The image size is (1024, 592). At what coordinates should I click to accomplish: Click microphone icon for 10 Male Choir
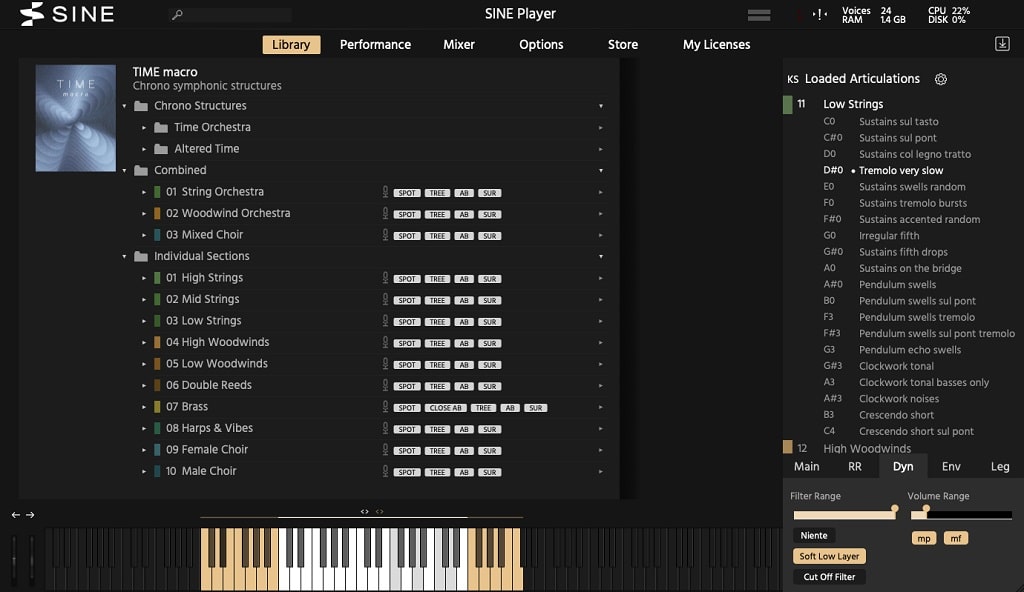385,471
